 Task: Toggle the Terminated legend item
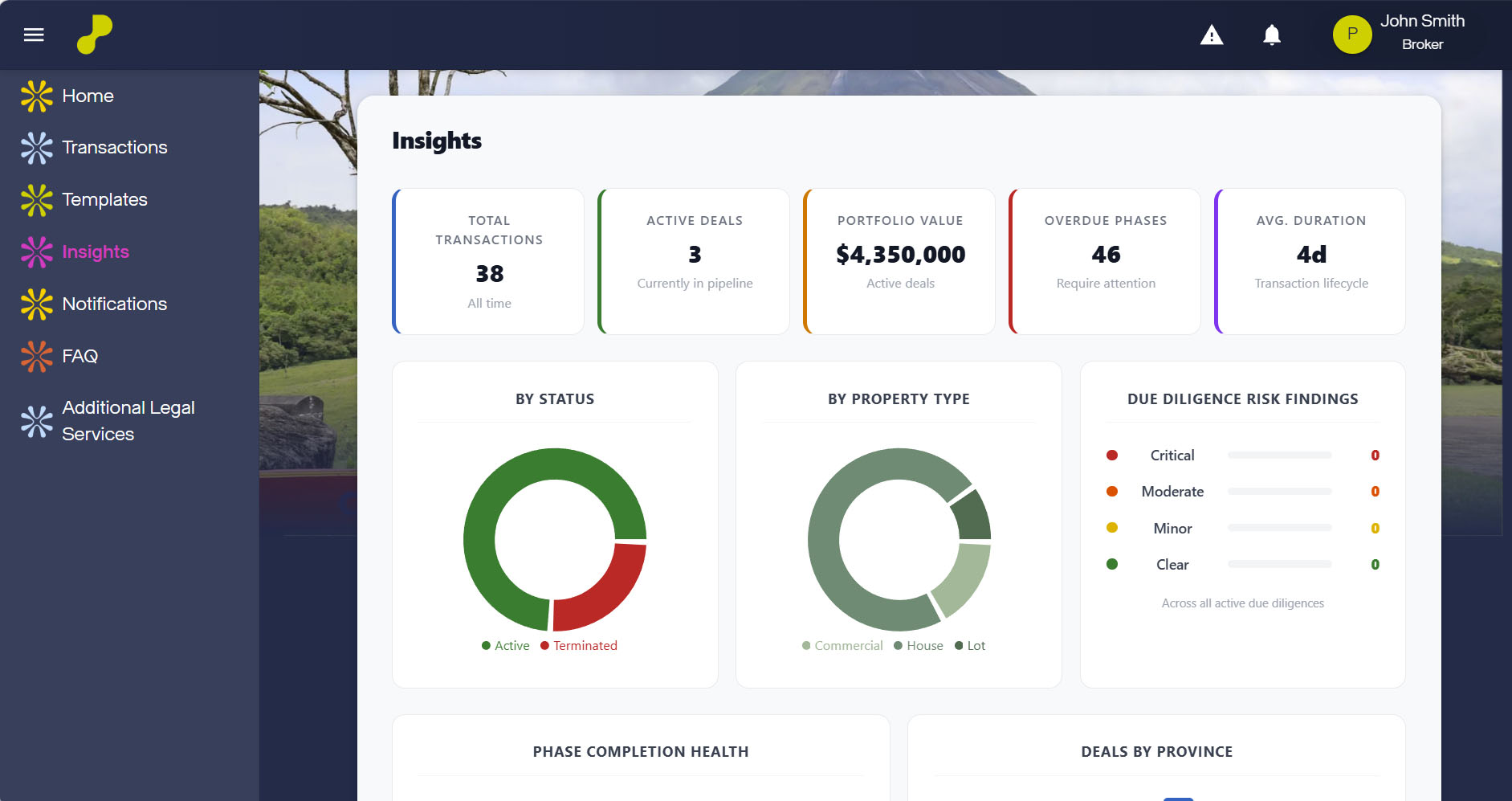pos(579,646)
